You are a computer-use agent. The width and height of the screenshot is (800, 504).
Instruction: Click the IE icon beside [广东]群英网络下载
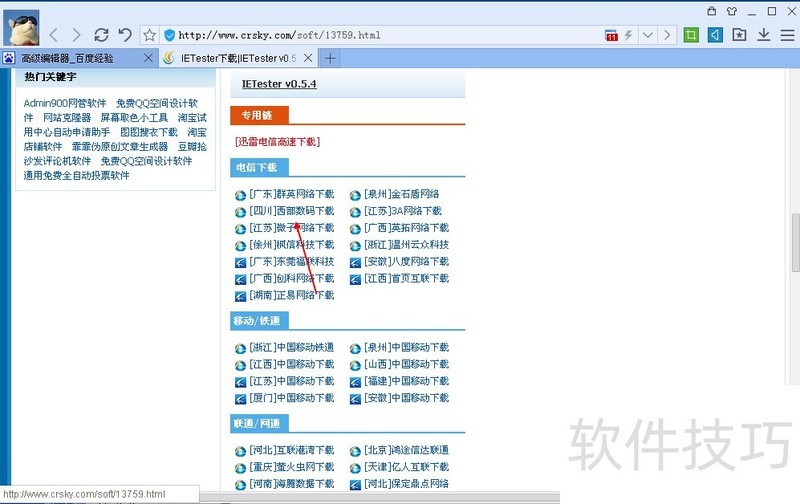click(x=240, y=195)
